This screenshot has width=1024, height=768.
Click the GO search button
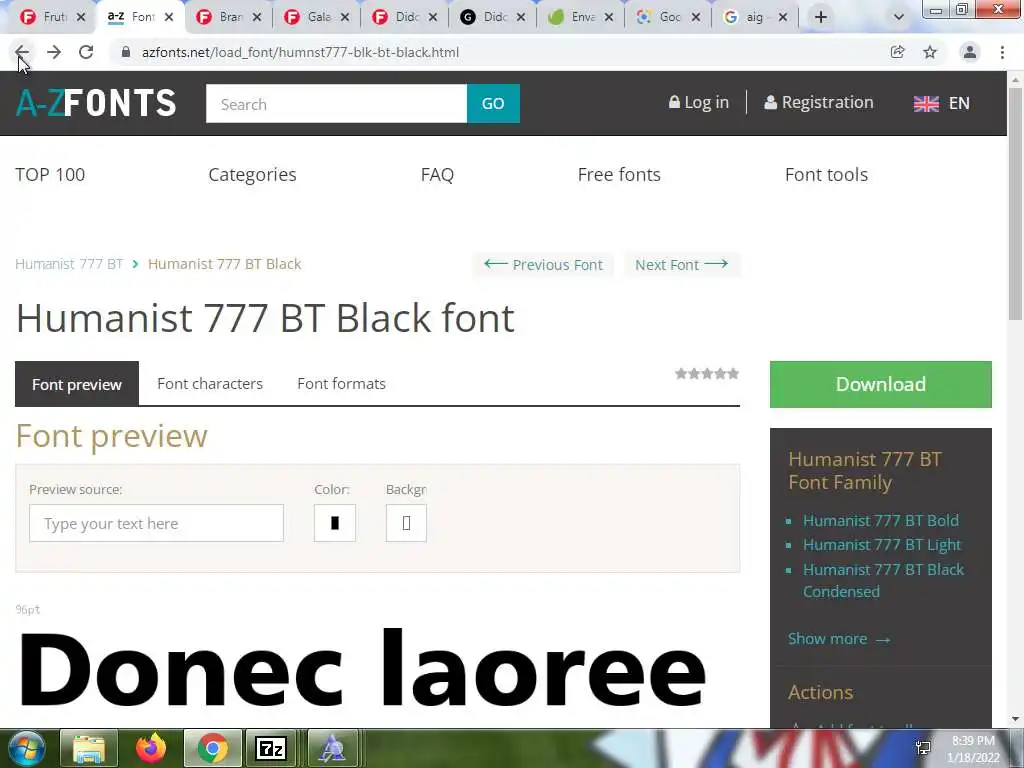point(493,104)
